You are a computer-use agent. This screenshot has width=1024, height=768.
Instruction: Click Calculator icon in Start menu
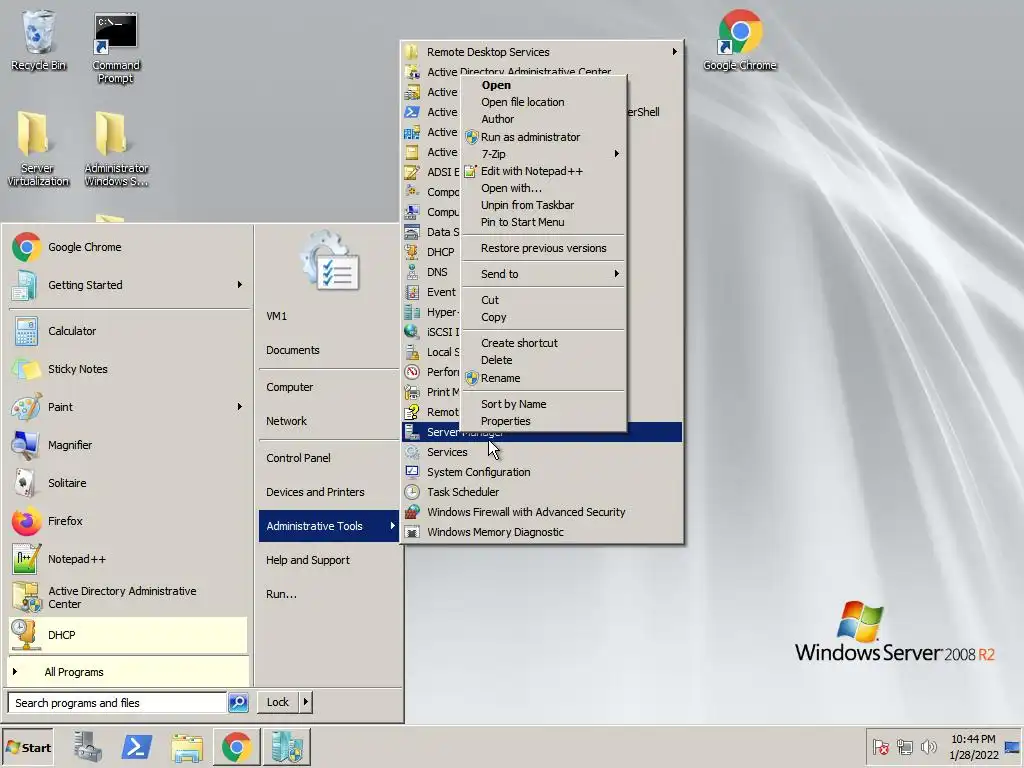coord(26,331)
